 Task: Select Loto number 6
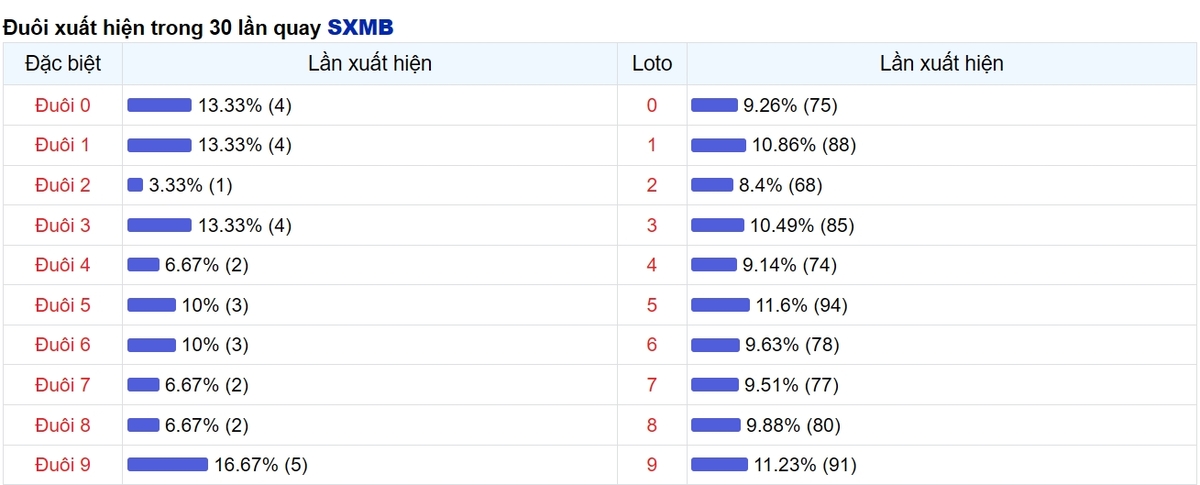652,345
